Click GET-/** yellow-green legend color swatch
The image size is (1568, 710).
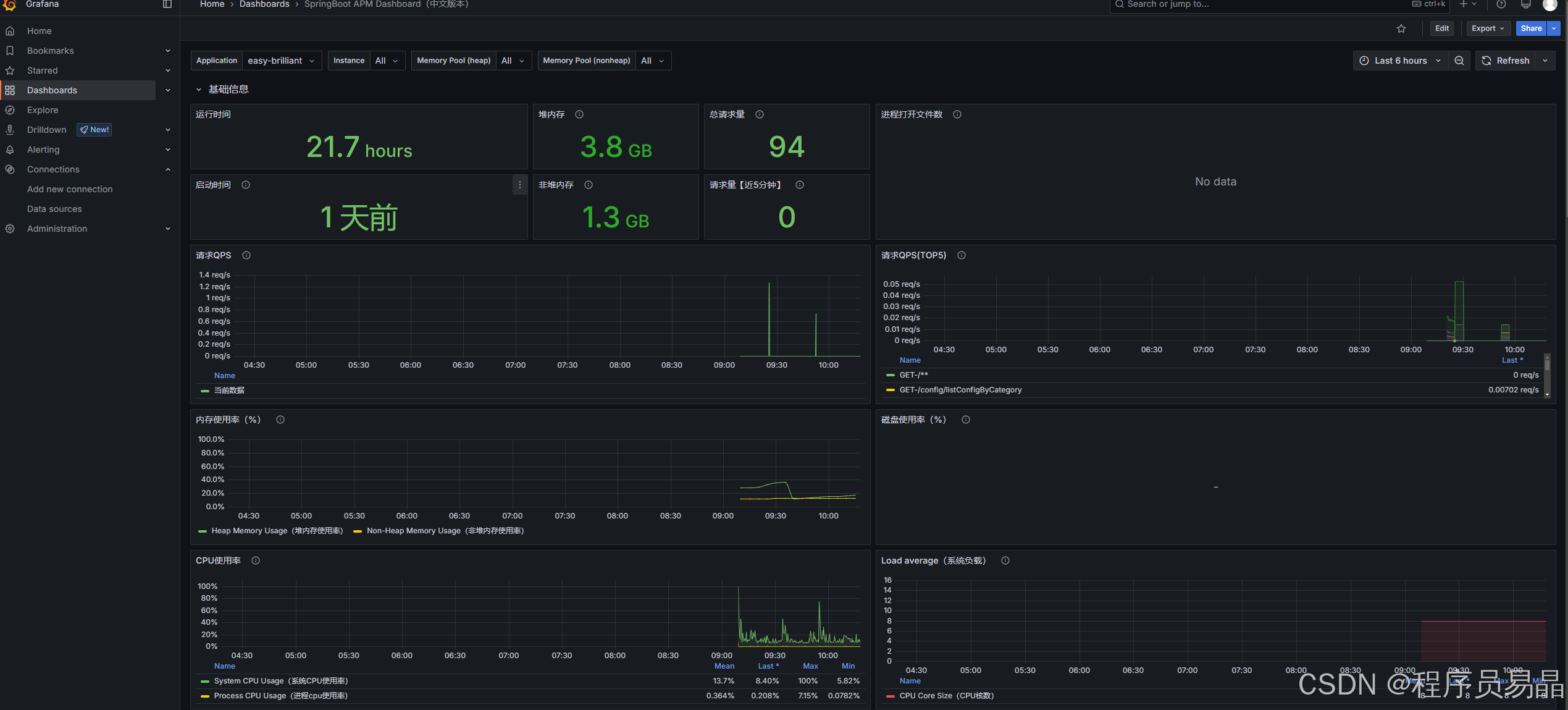890,375
